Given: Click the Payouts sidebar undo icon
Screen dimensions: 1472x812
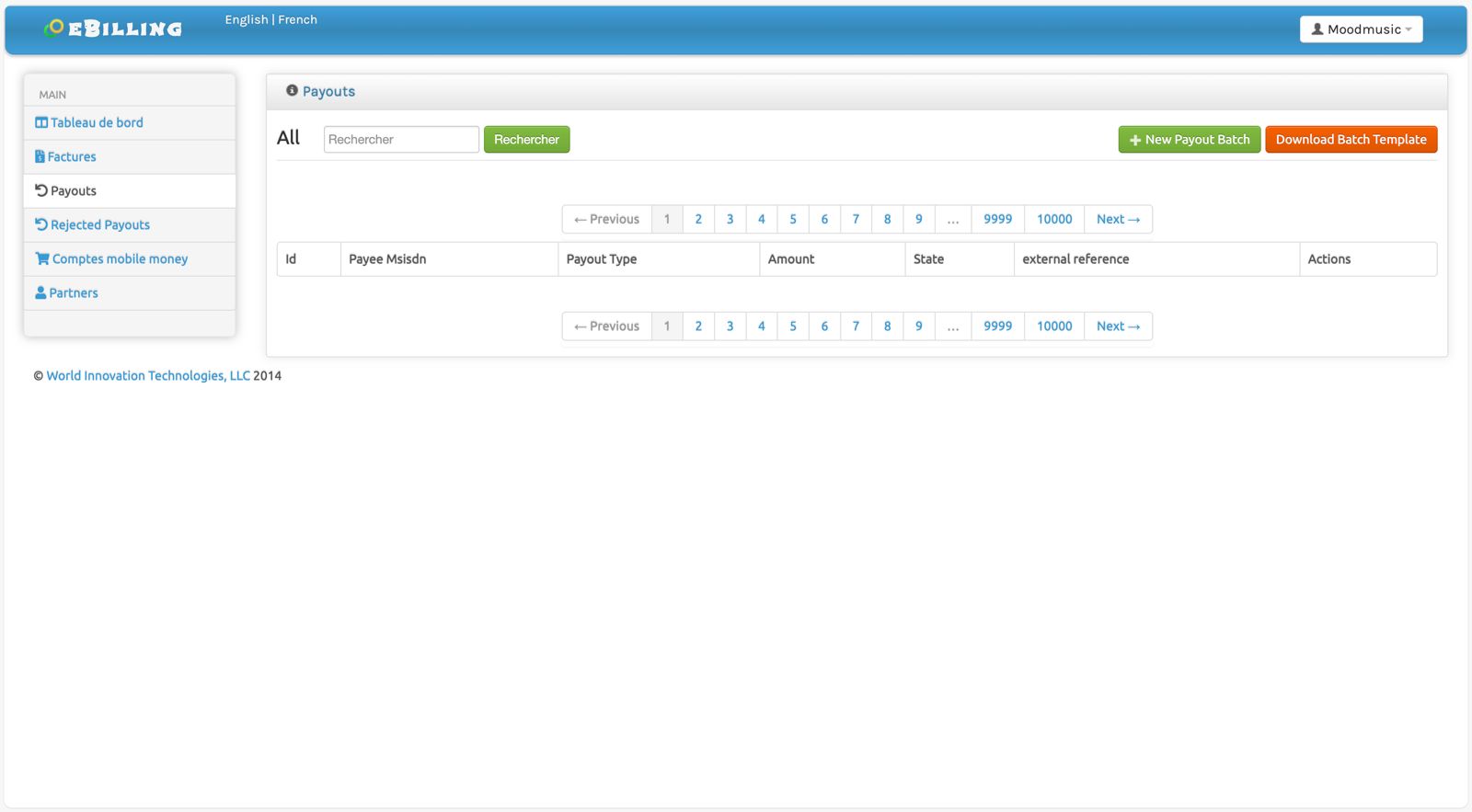Looking at the screenshot, I should [x=41, y=190].
